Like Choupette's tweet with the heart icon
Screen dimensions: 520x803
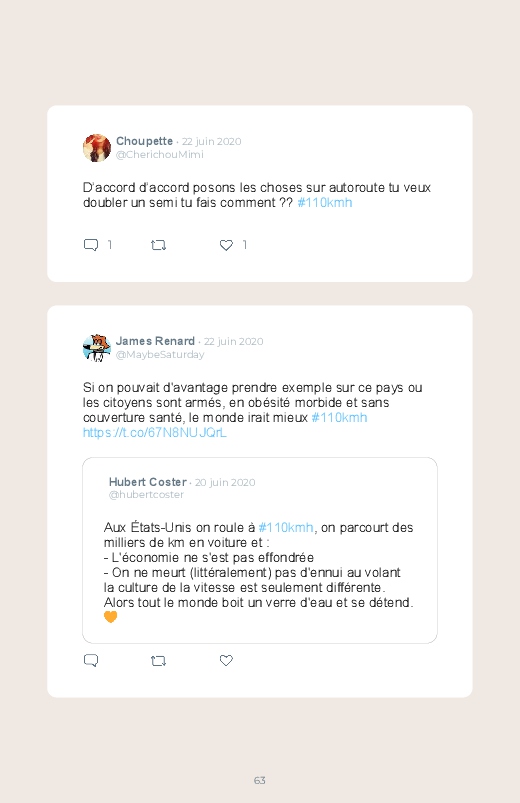click(x=226, y=245)
